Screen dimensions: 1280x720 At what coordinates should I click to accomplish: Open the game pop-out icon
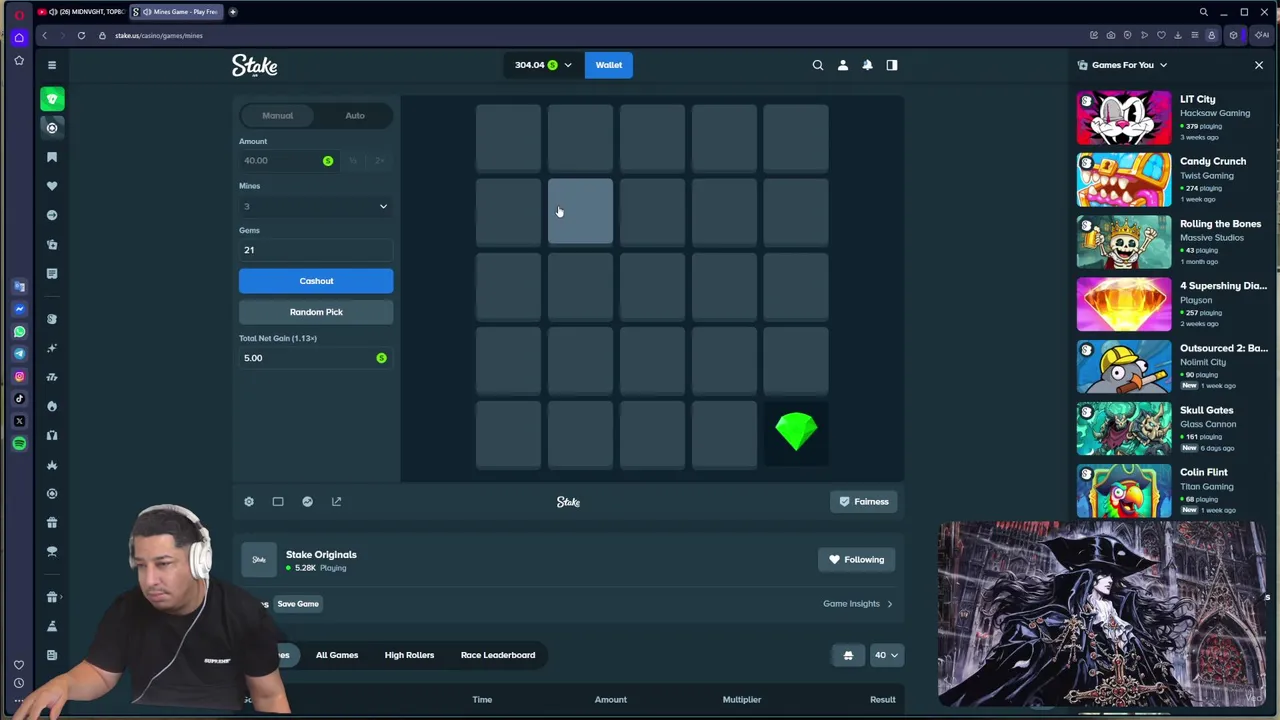pyautogui.click(x=336, y=502)
